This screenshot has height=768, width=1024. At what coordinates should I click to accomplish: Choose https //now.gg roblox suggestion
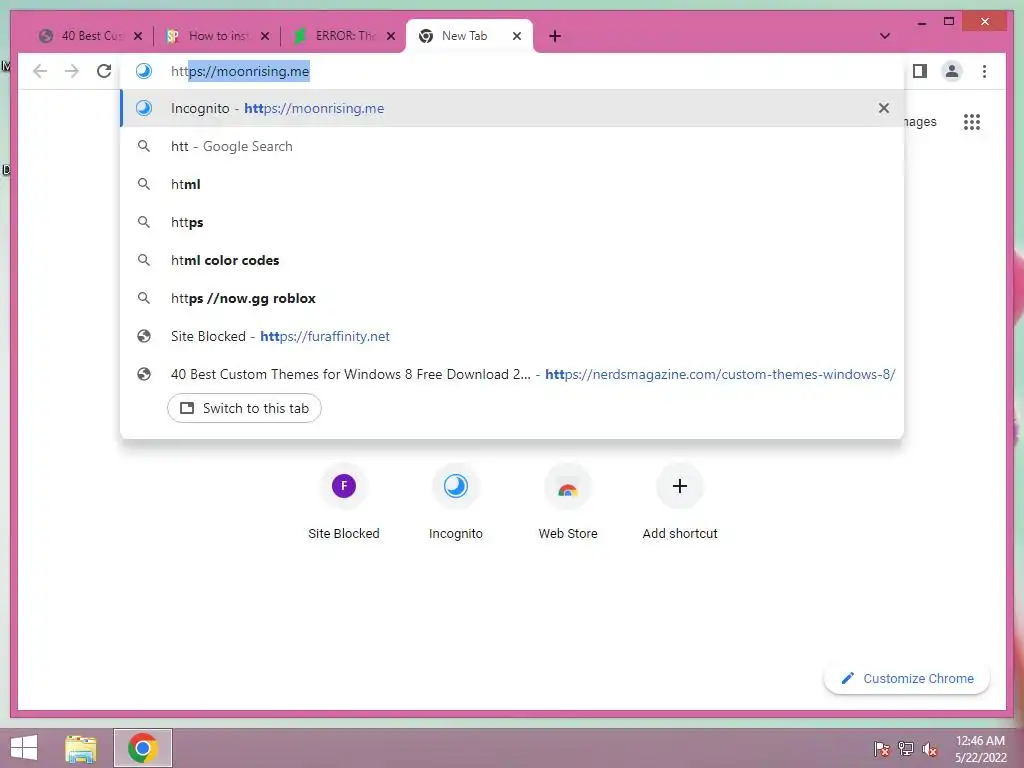[512, 298]
